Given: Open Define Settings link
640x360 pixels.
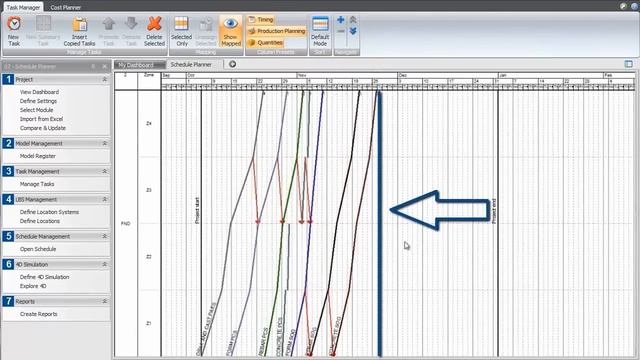Looking at the screenshot, I should tap(38, 101).
